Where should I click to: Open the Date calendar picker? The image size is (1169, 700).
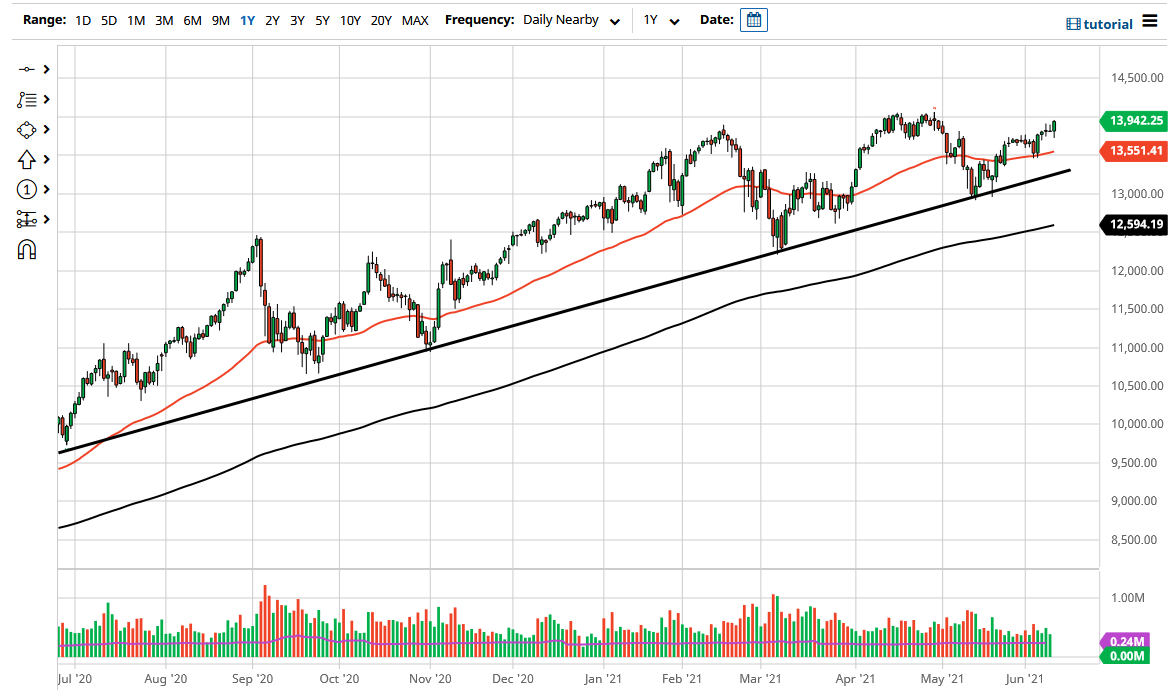[x=753, y=19]
